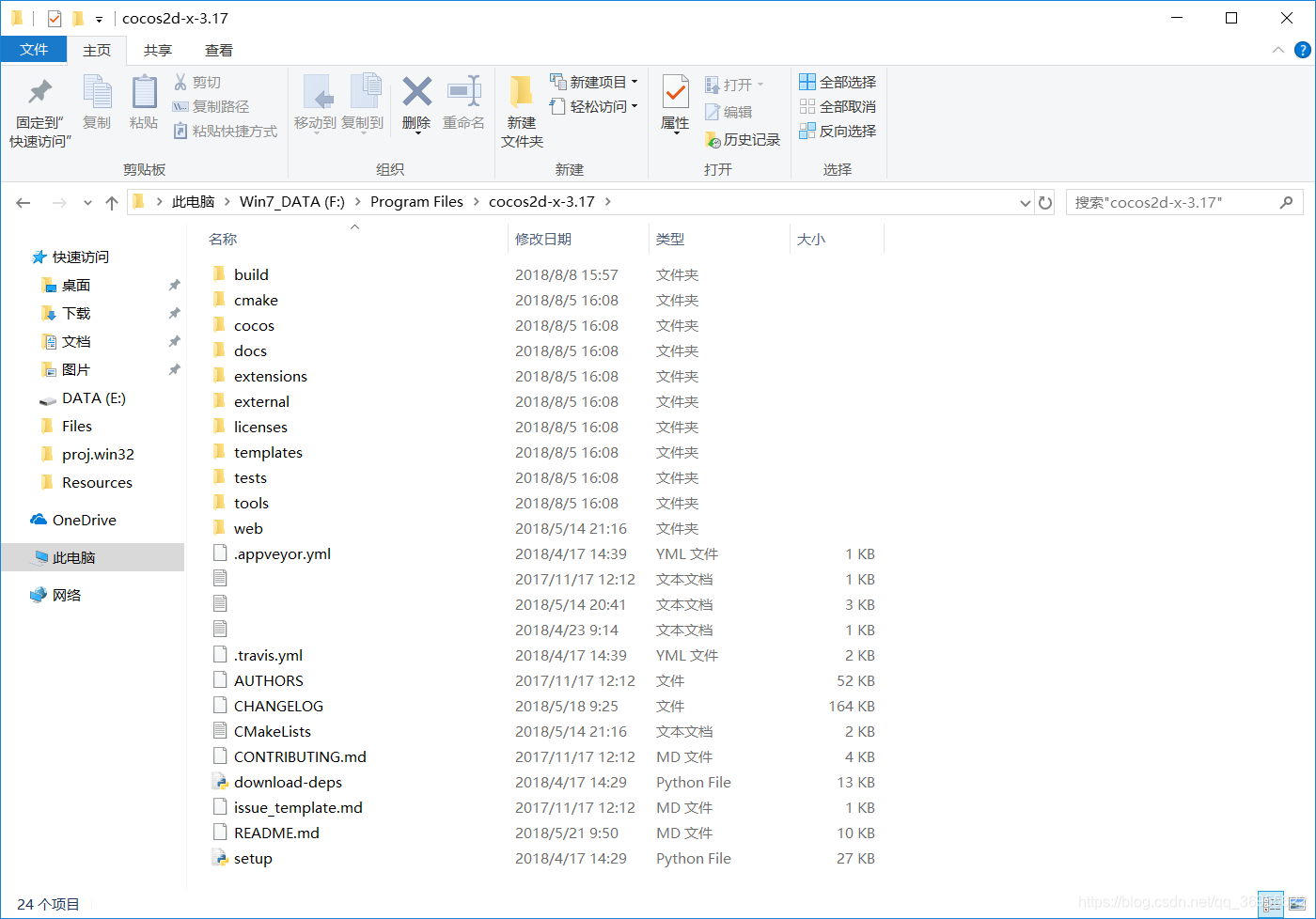
Task: Click the Pin to Quick Access icon
Action: [x=40, y=92]
